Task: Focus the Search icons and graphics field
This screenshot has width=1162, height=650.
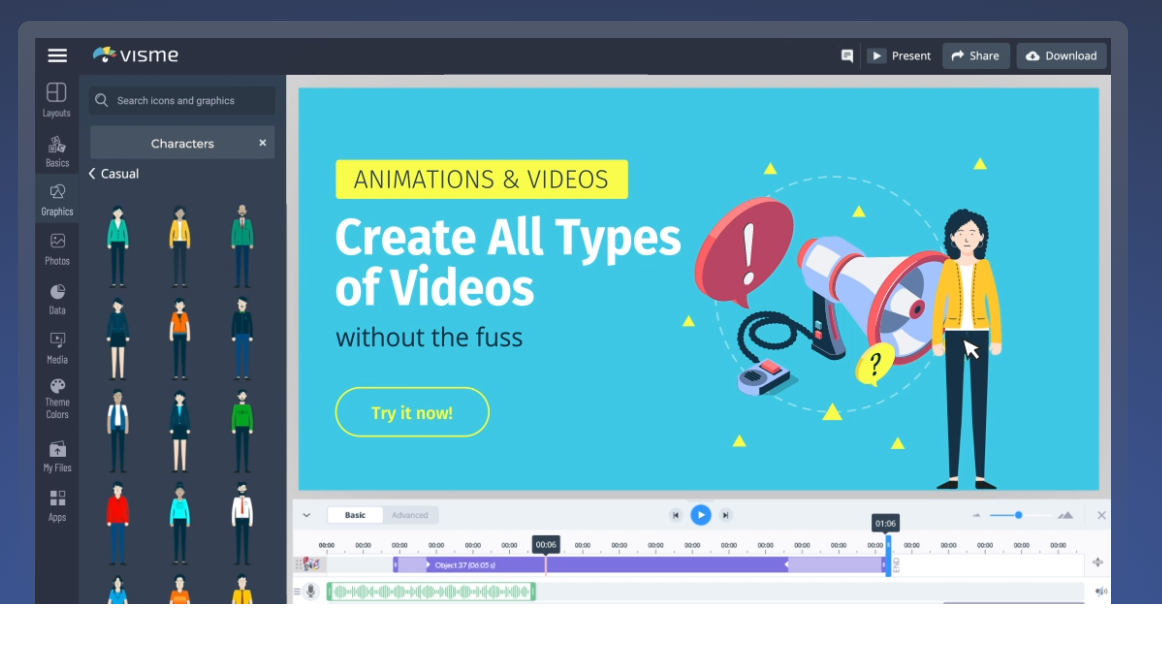Action: click(x=182, y=100)
